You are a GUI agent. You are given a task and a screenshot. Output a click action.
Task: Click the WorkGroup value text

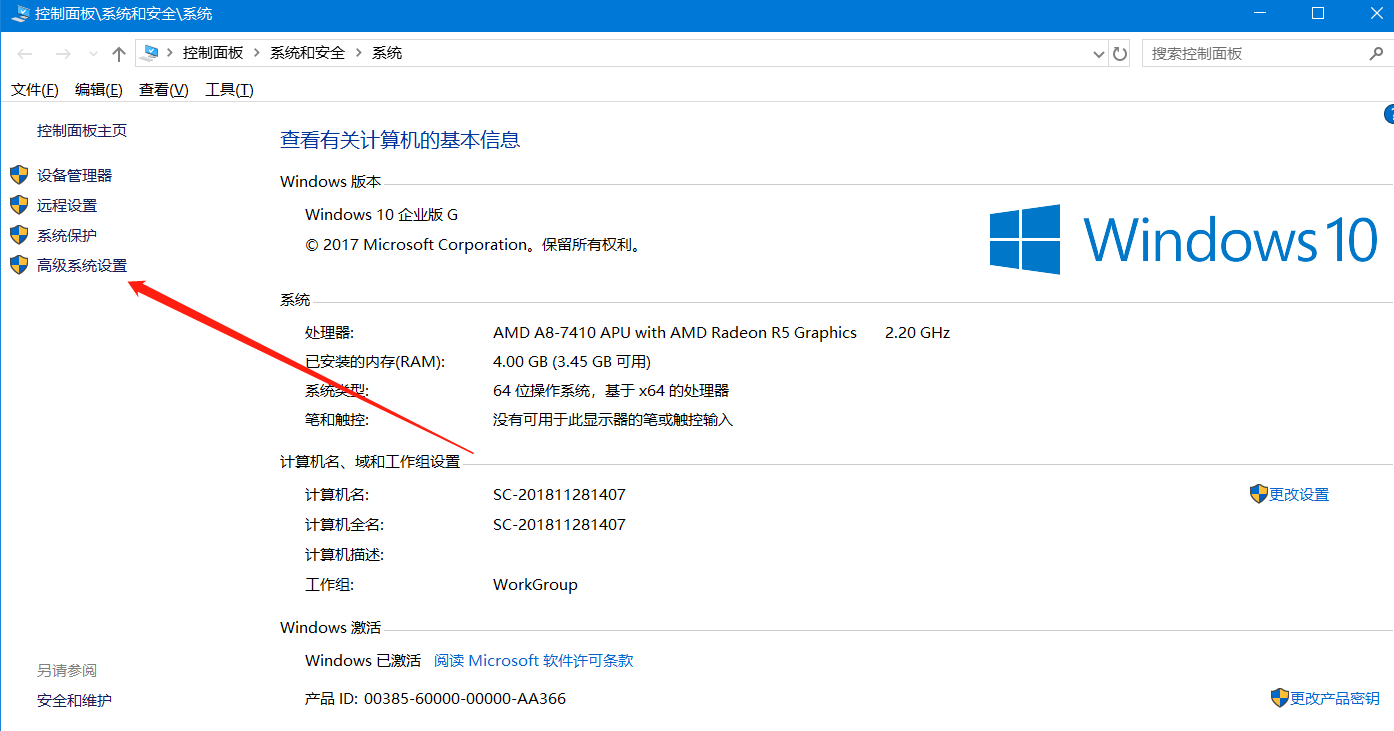click(x=535, y=585)
